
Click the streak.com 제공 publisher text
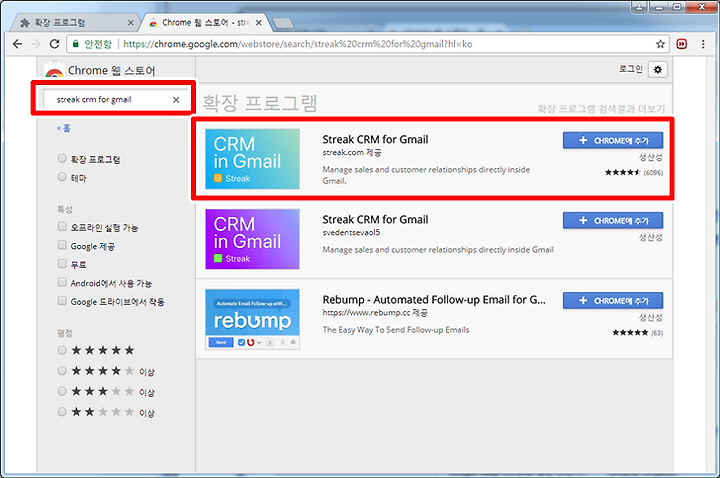(x=352, y=152)
